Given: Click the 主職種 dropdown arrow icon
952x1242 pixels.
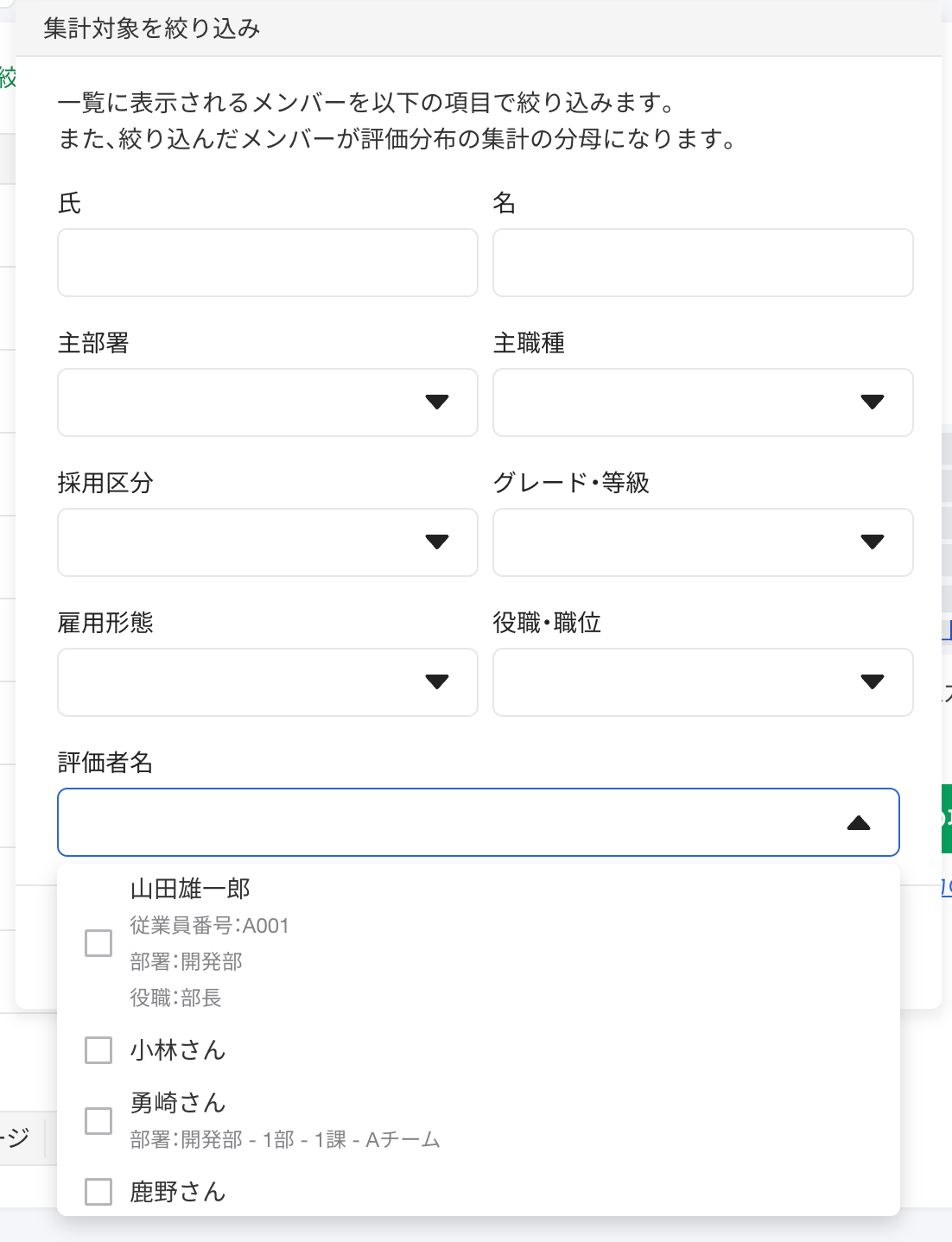Looking at the screenshot, I should click(873, 402).
